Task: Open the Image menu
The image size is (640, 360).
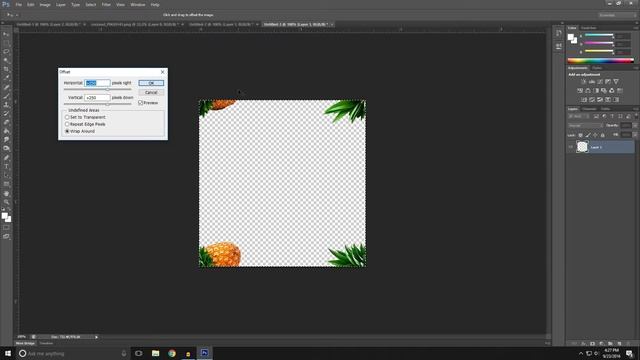Action: [45, 4]
